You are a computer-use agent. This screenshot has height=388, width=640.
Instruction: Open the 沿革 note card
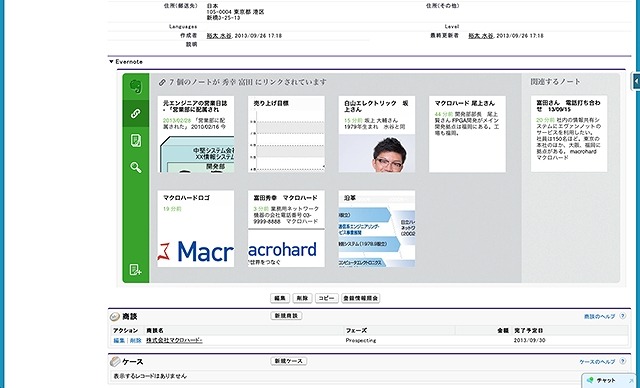[x=377, y=229]
